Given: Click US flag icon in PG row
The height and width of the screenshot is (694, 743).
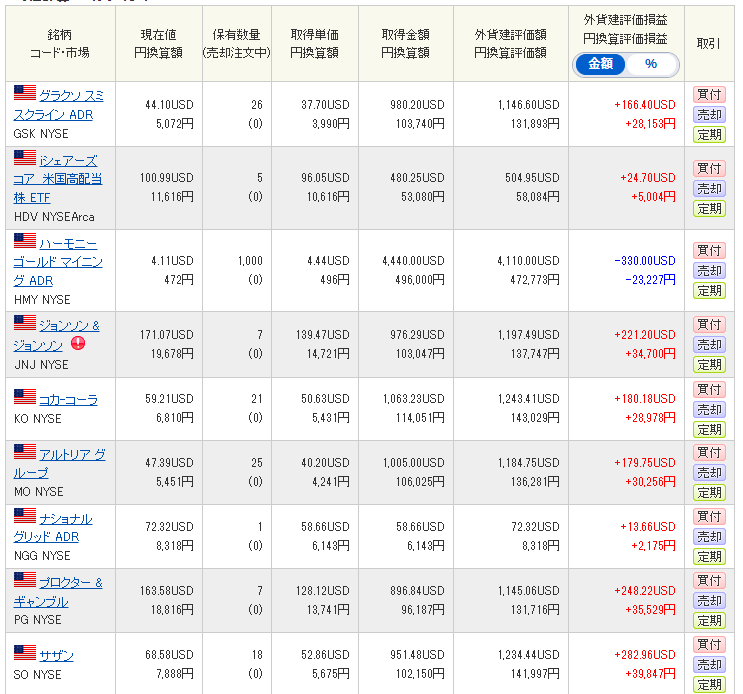Looking at the screenshot, I should [25, 580].
